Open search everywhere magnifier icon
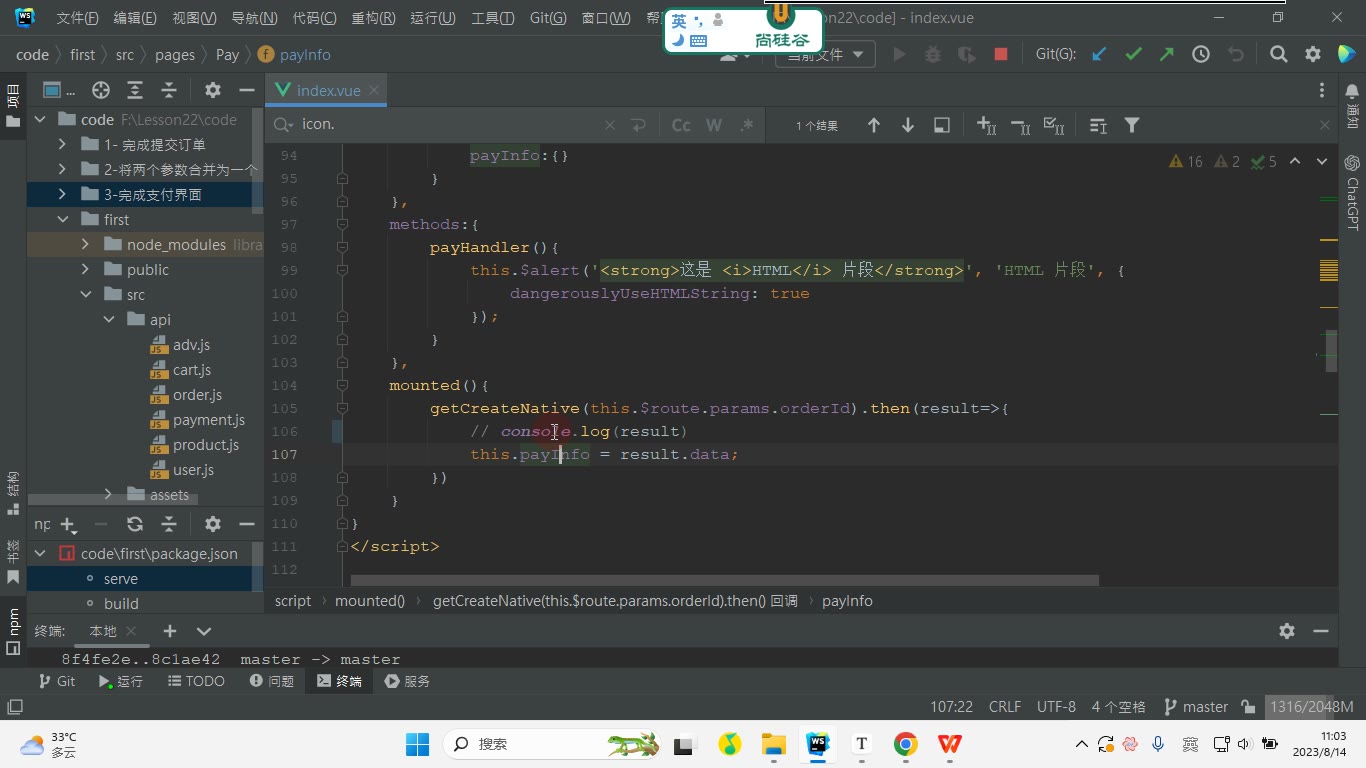This screenshot has width=1366, height=768. pos(1278,55)
